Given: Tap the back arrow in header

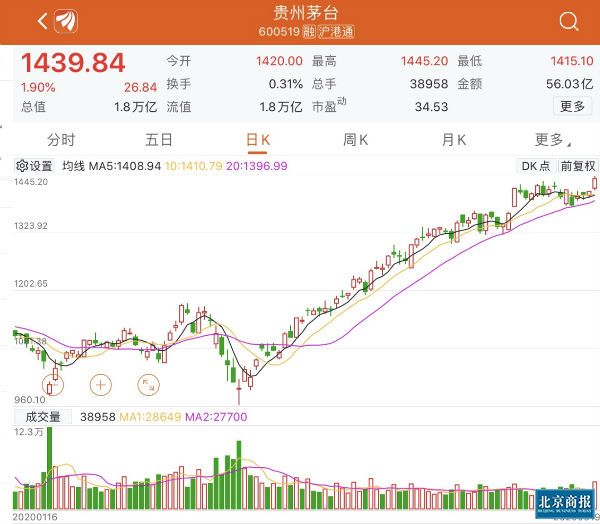Looking at the screenshot, I should click(42, 21).
